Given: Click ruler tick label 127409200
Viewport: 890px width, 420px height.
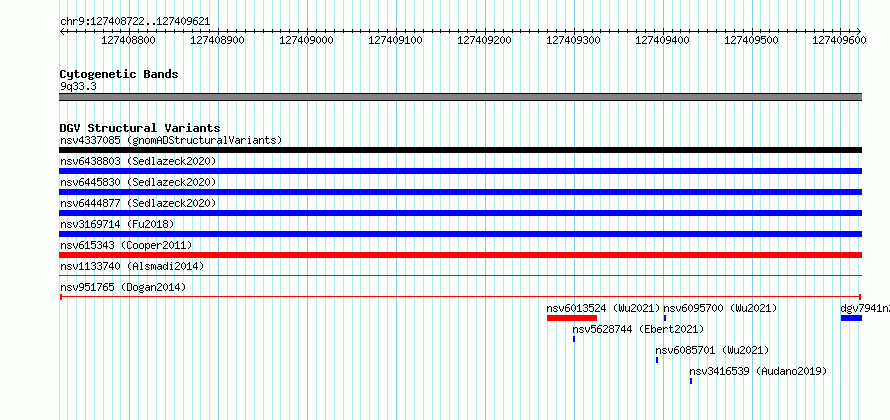Looking at the screenshot, I should [x=484, y=40].
